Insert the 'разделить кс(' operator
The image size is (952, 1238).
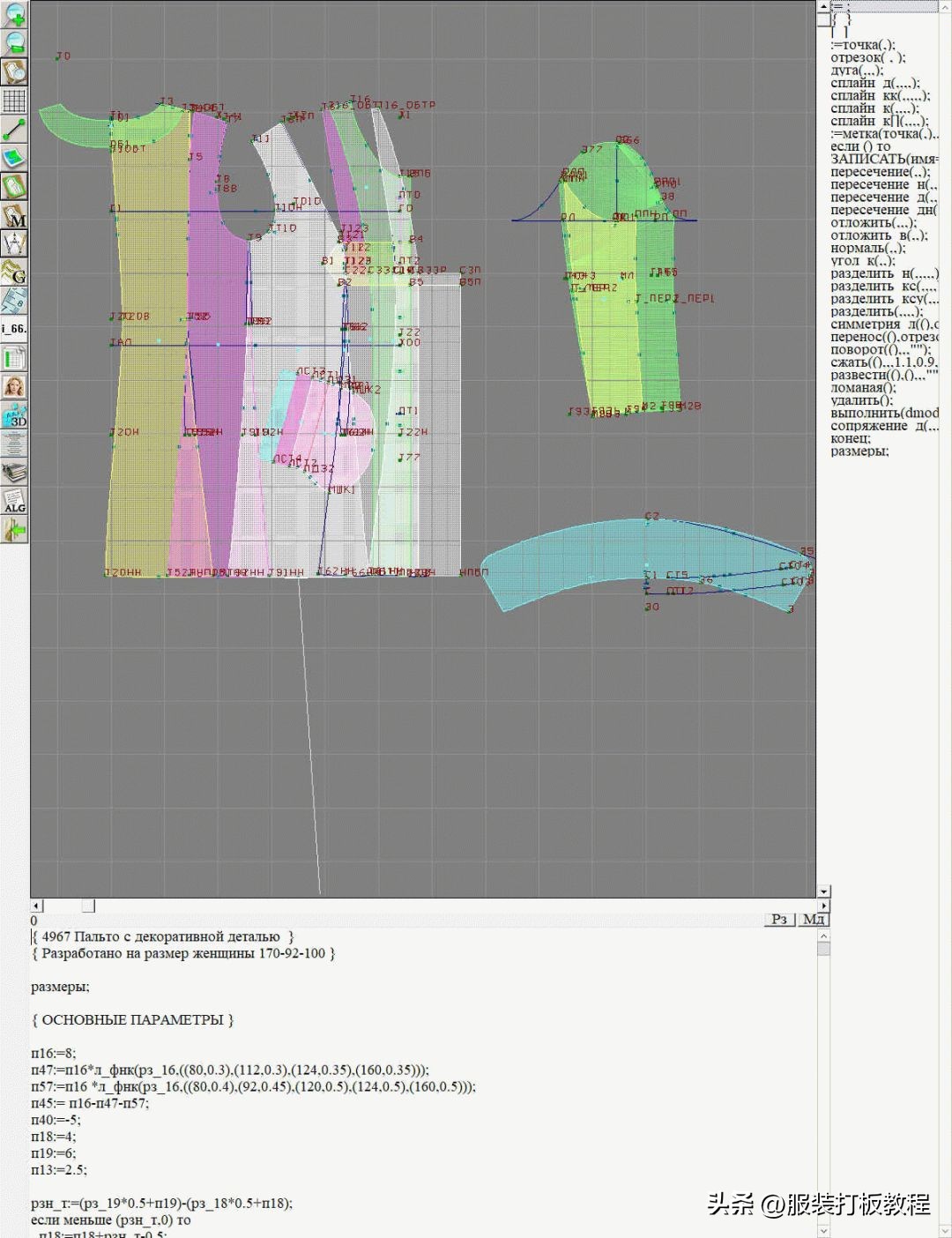[x=884, y=287]
